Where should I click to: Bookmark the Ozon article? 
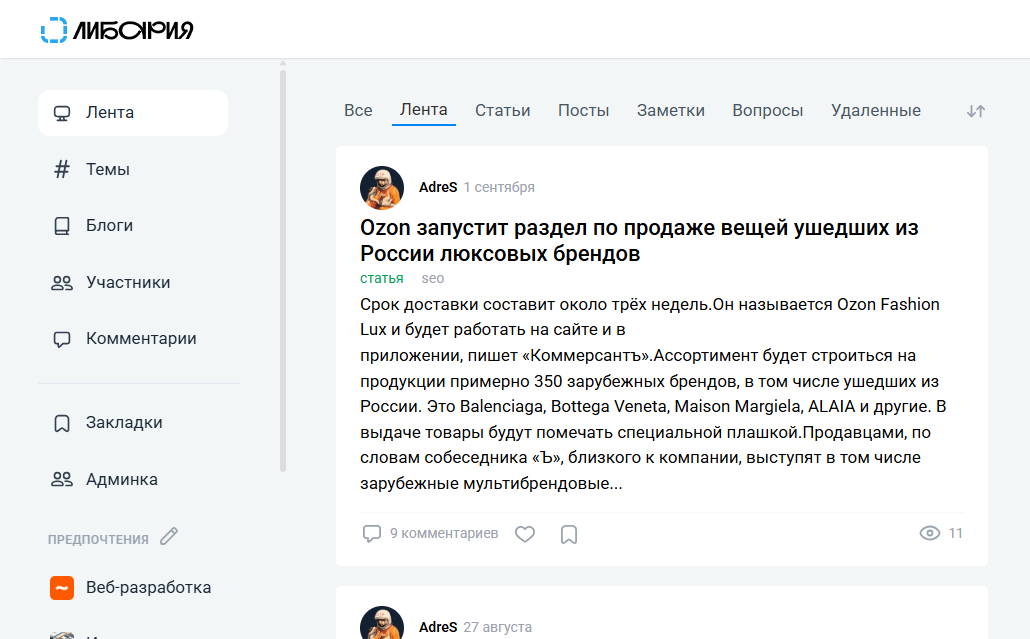click(569, 534)
